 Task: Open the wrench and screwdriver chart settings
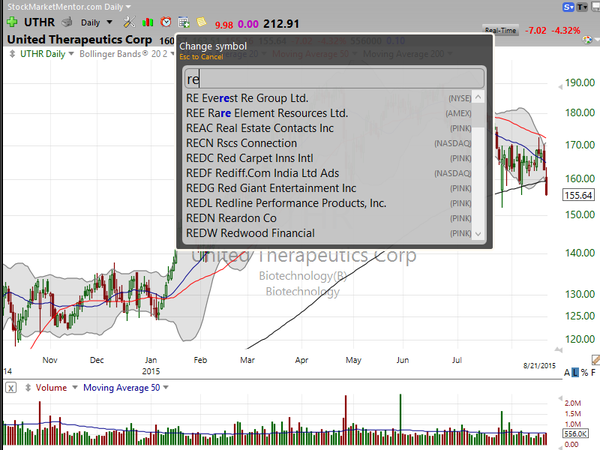pyautogui.click(x=129, y=22)
